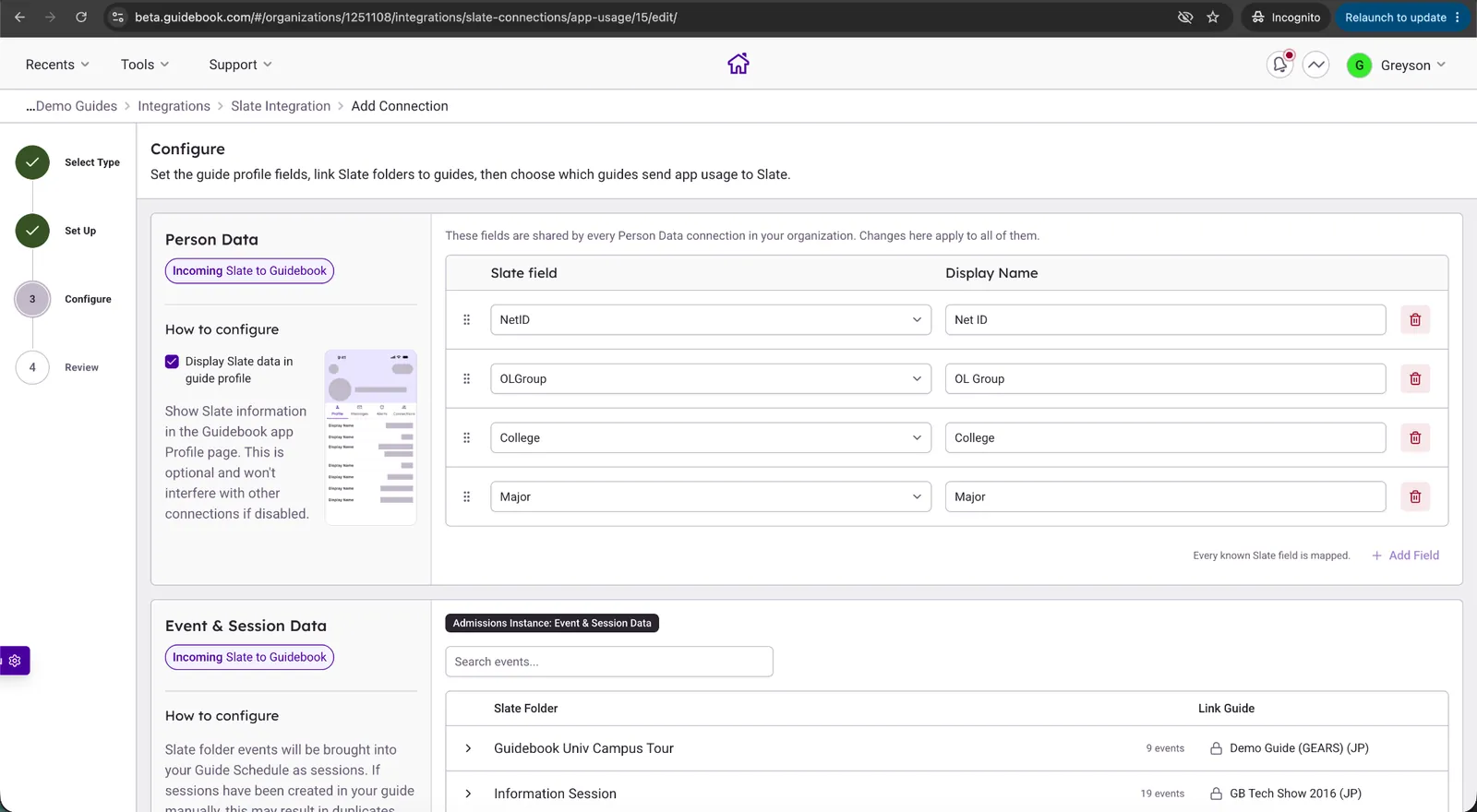The image size is (1477, 812).
Task: Remove the College field mapping
Action: pos(1415,437)
